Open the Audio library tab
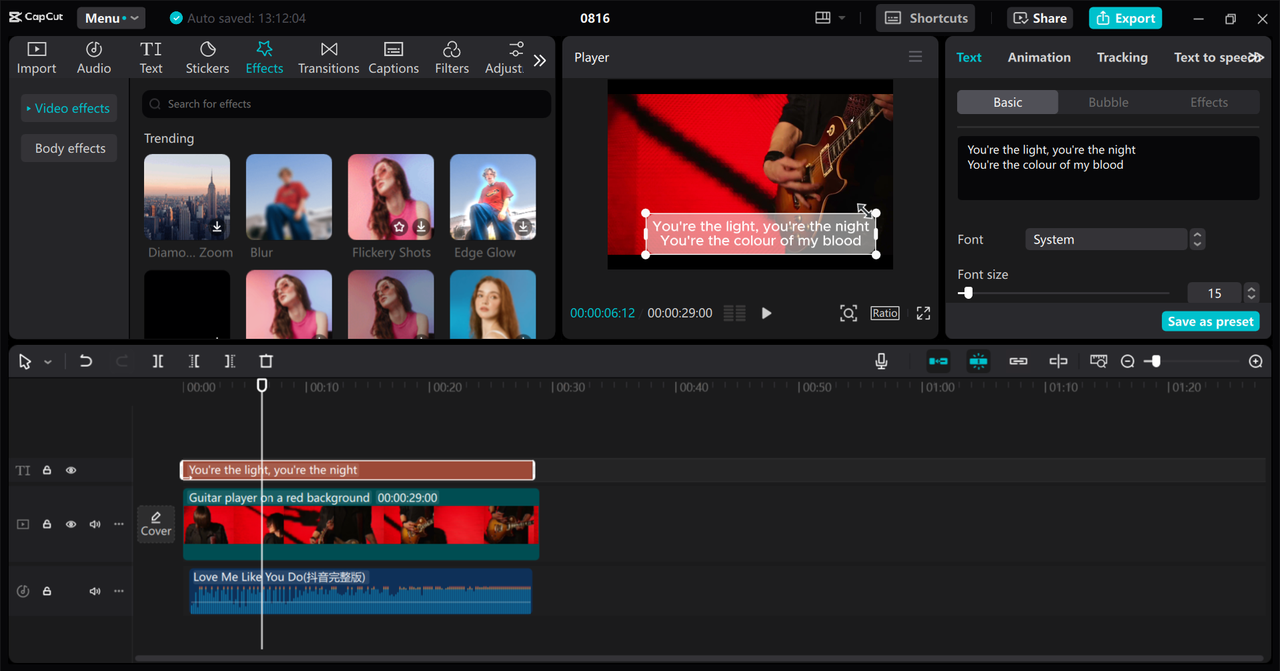1280x671 pixels. [94, 58]
